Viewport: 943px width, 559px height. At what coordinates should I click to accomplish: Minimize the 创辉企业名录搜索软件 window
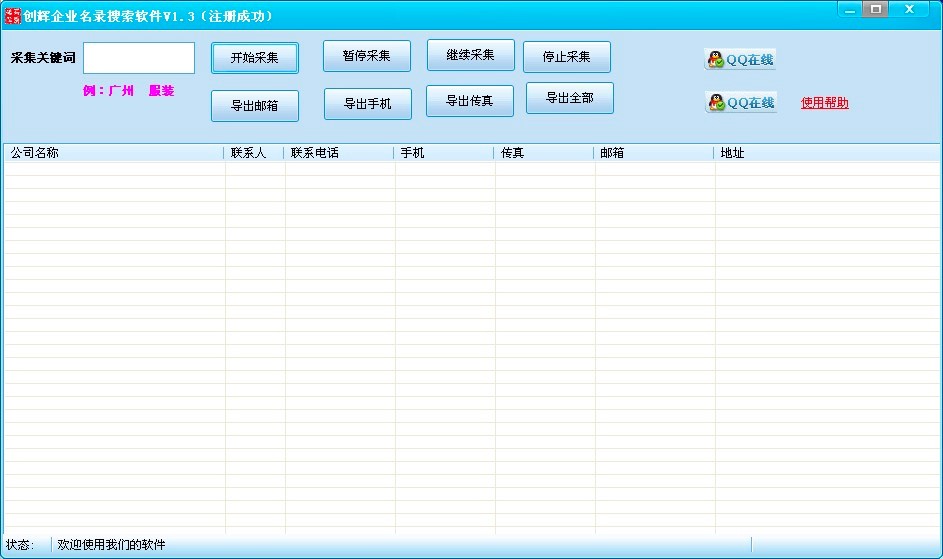(849, 10)
